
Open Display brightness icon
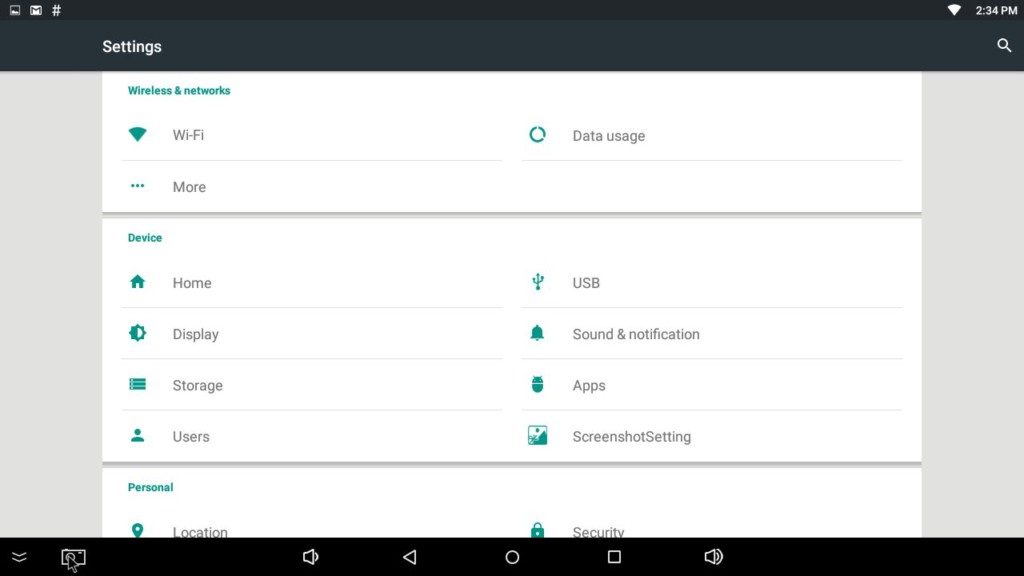point(138,334)
